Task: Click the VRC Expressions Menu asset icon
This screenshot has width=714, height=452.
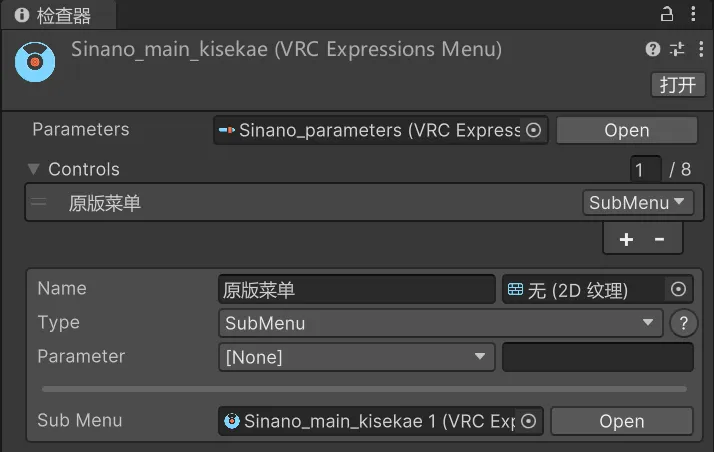Action: [x=35, y=62]
